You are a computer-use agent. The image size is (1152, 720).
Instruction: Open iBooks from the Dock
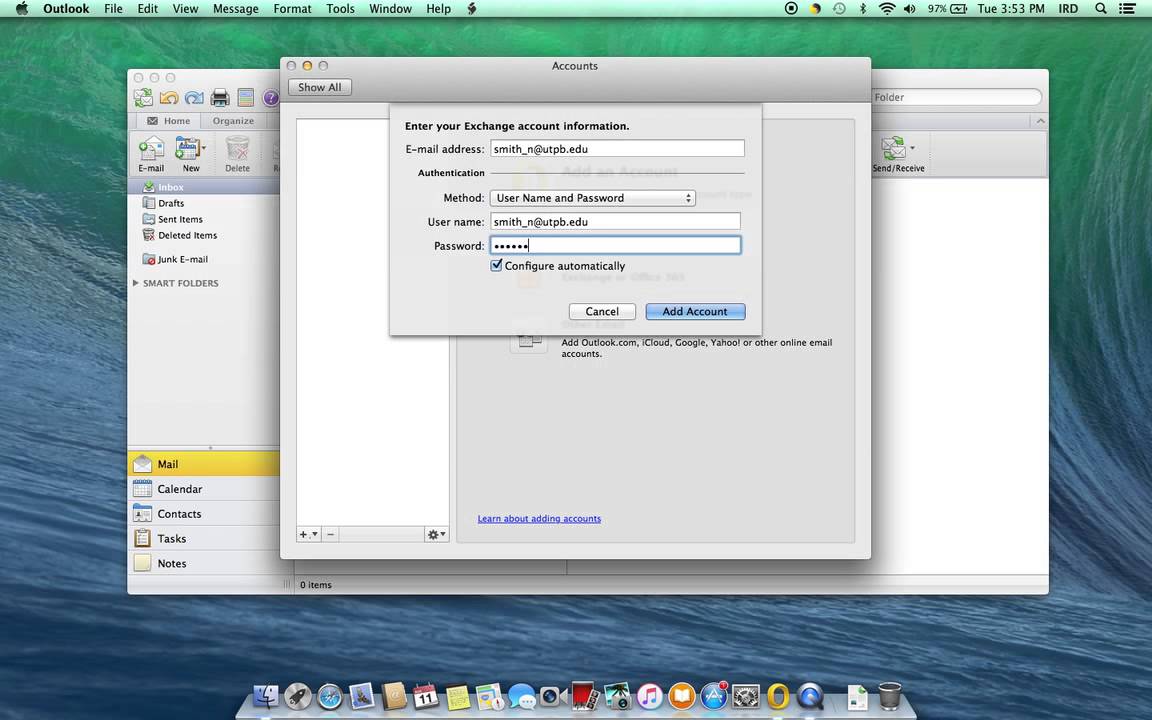(x=682, y=696)
